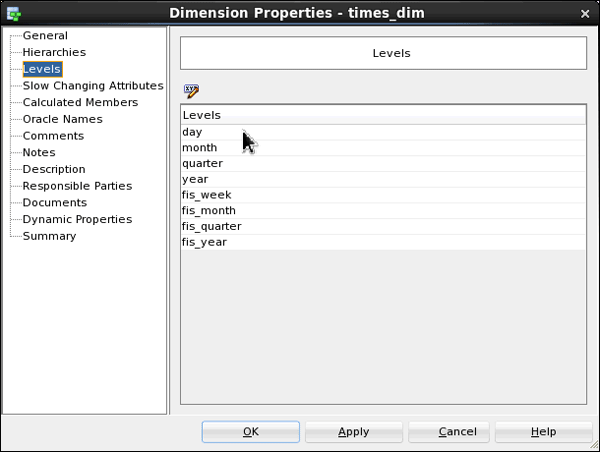Image resolution: width=600 pixels, height=452 pixels.
Task: Click the edit levels pencil icon
Action: tap(191, 91)
